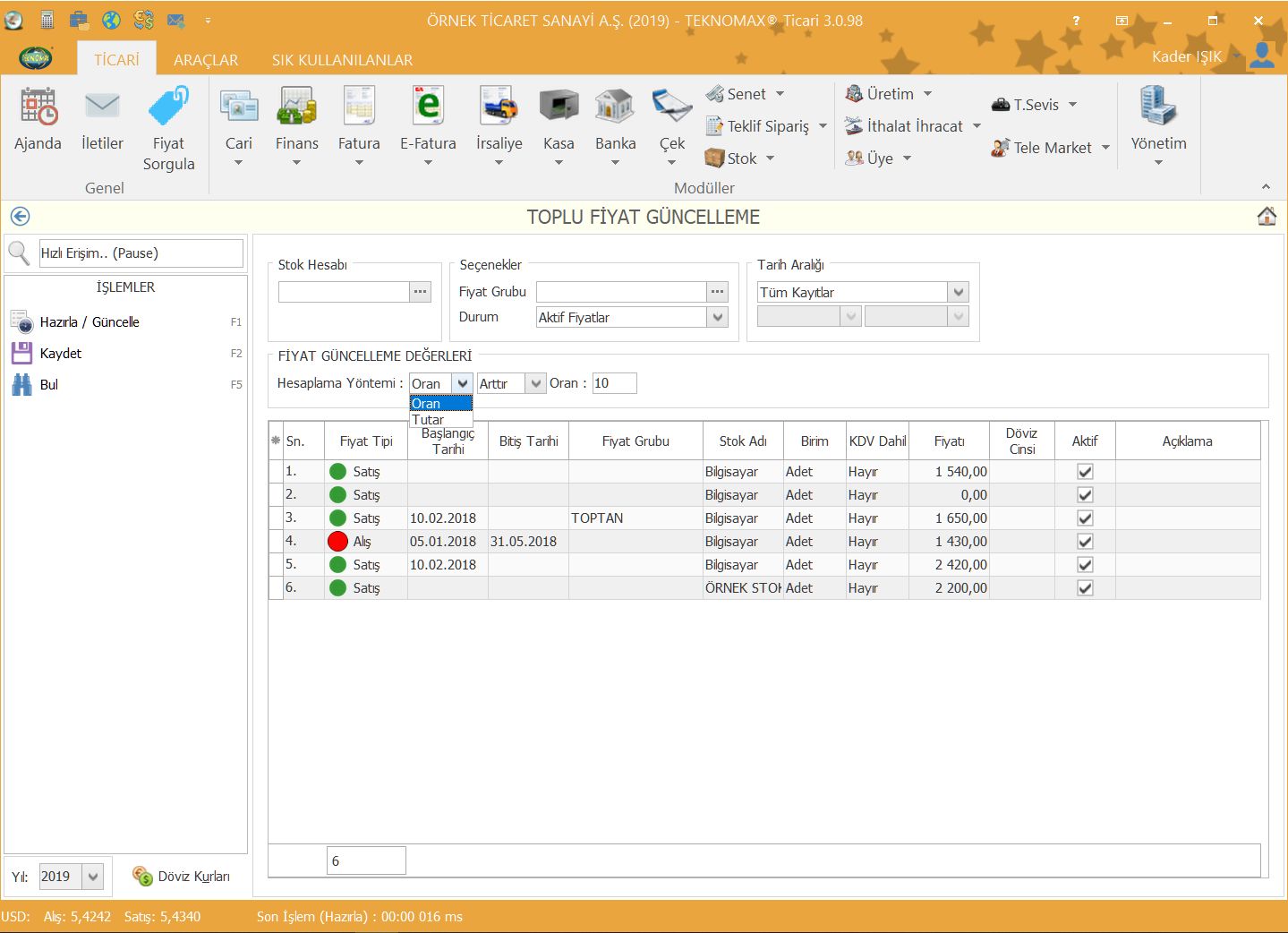Toggle Aktif checkbox for Alış row 4
Screen dimensions: 1288x933
(1085, 542)
